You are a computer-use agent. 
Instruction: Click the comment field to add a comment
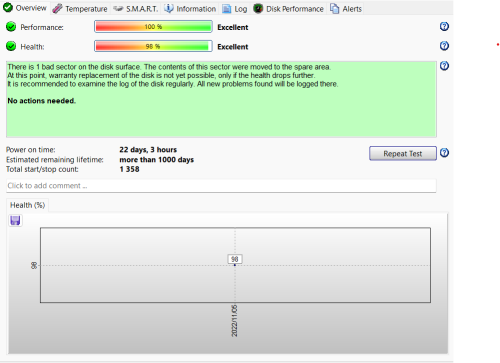221,186
